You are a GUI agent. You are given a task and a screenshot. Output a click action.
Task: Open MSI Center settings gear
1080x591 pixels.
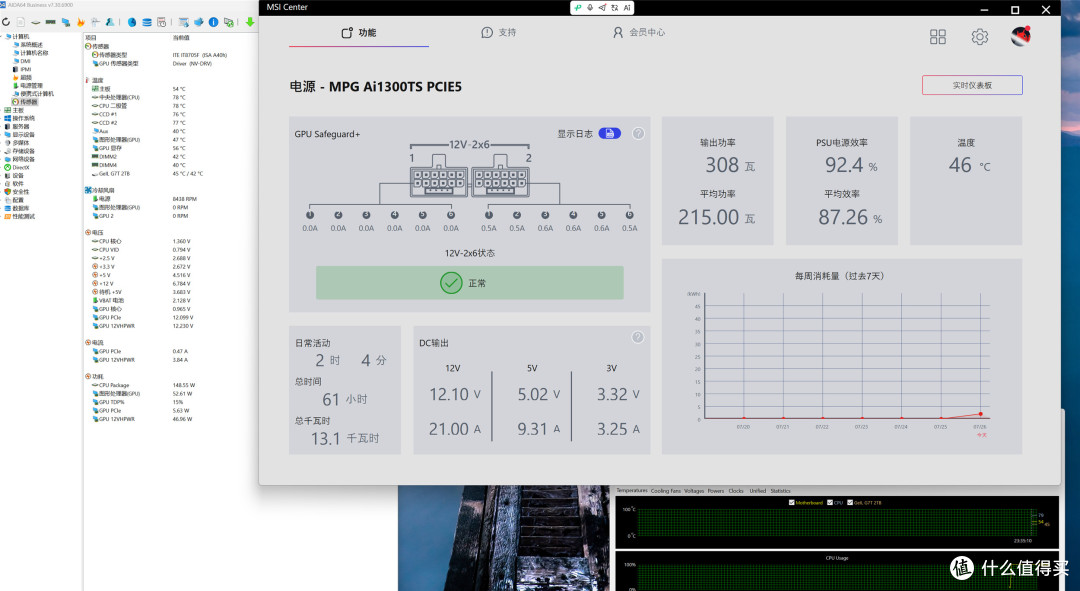point(979,37)
